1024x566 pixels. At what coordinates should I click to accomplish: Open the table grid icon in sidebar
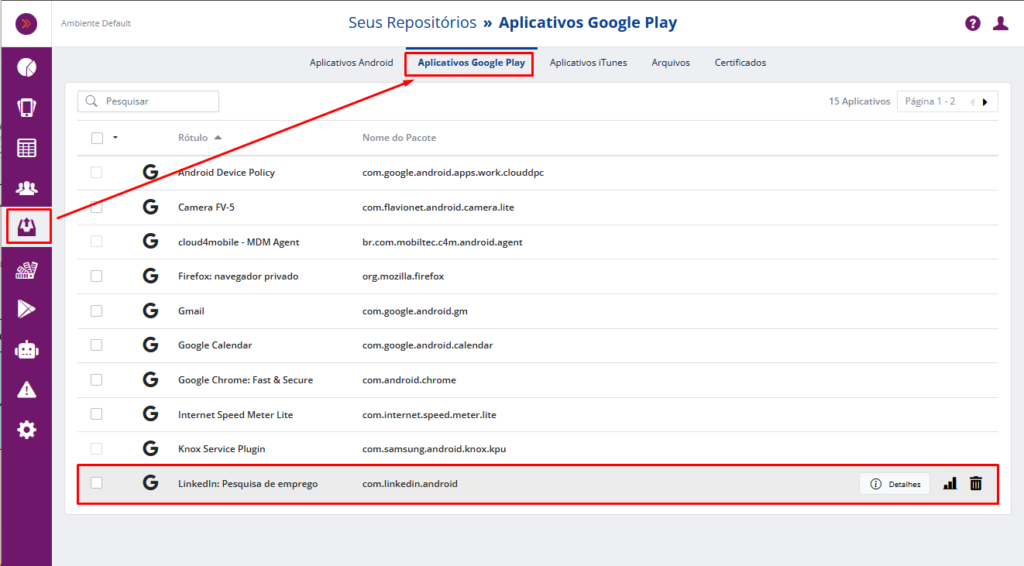pos(26,148)
